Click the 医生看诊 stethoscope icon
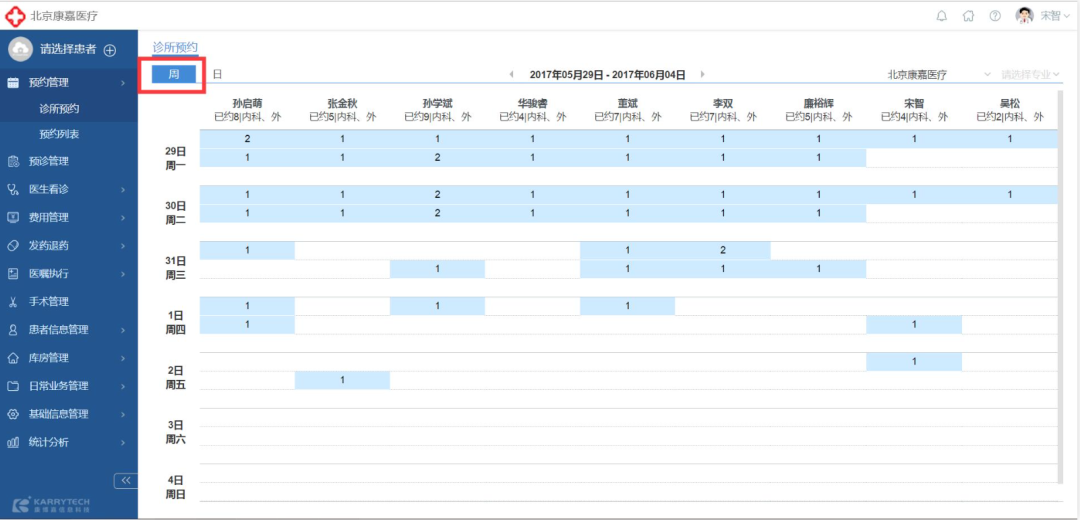The height and width of the screenshot is (520, 1080). pos(13,189)
